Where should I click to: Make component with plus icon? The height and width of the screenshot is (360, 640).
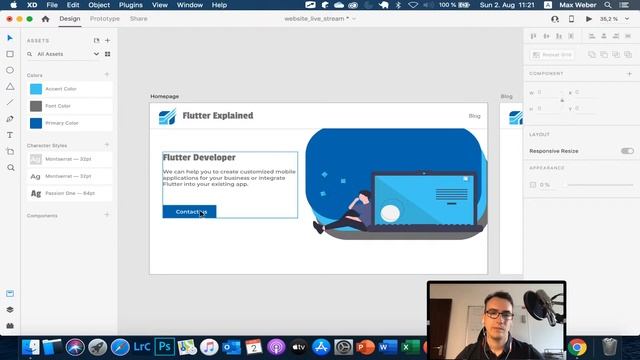point(629,74)
